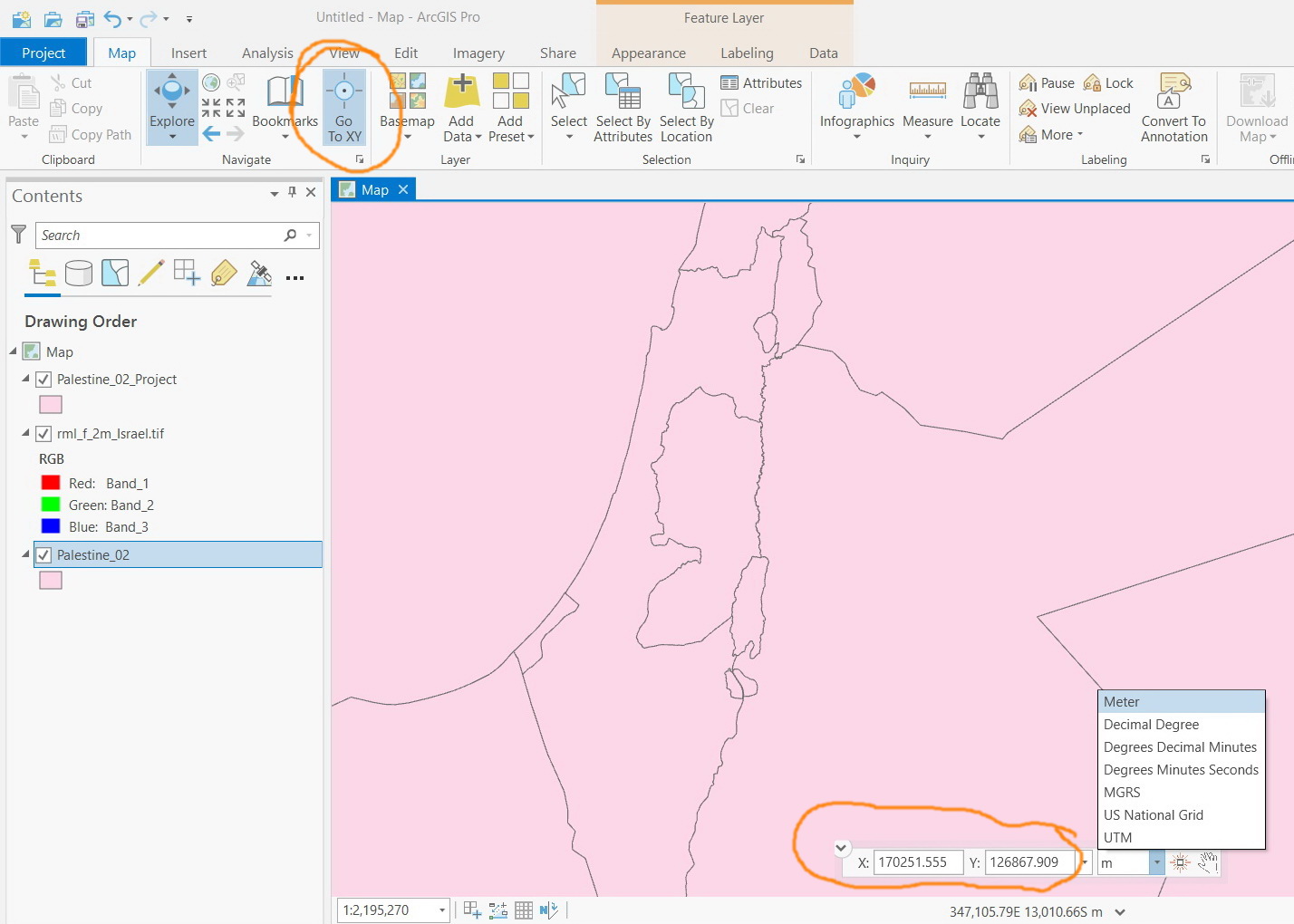Switch to List By Perspective Imagery view

click(260, 273)
